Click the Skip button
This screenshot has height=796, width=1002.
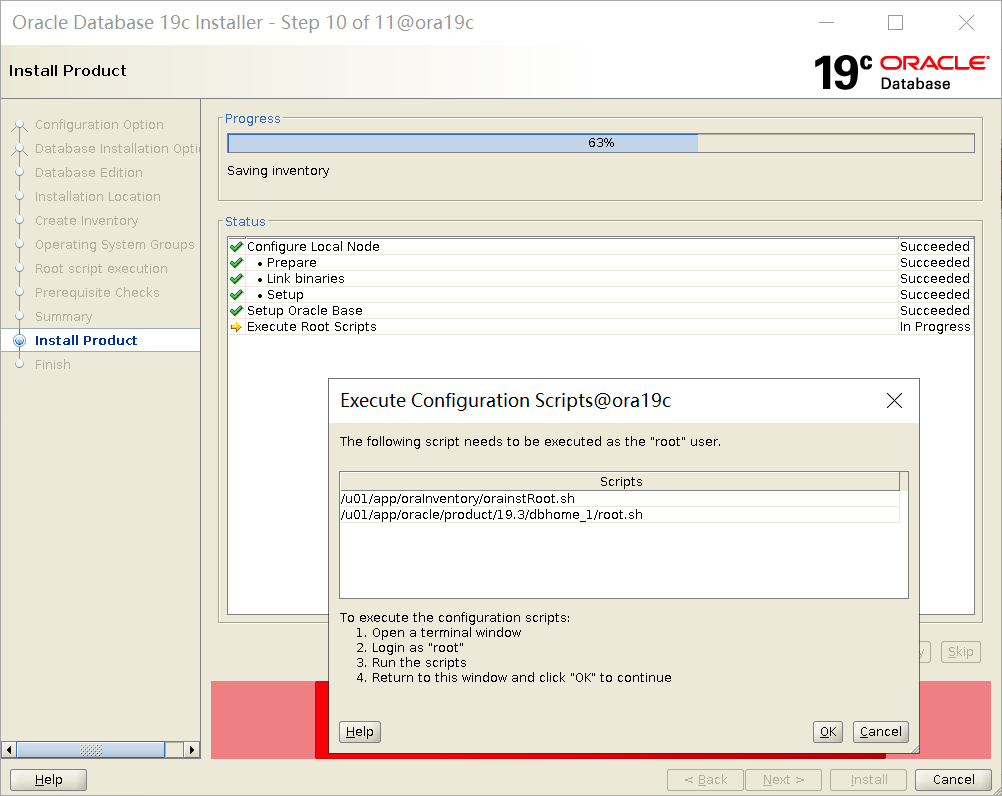[960, 652]
